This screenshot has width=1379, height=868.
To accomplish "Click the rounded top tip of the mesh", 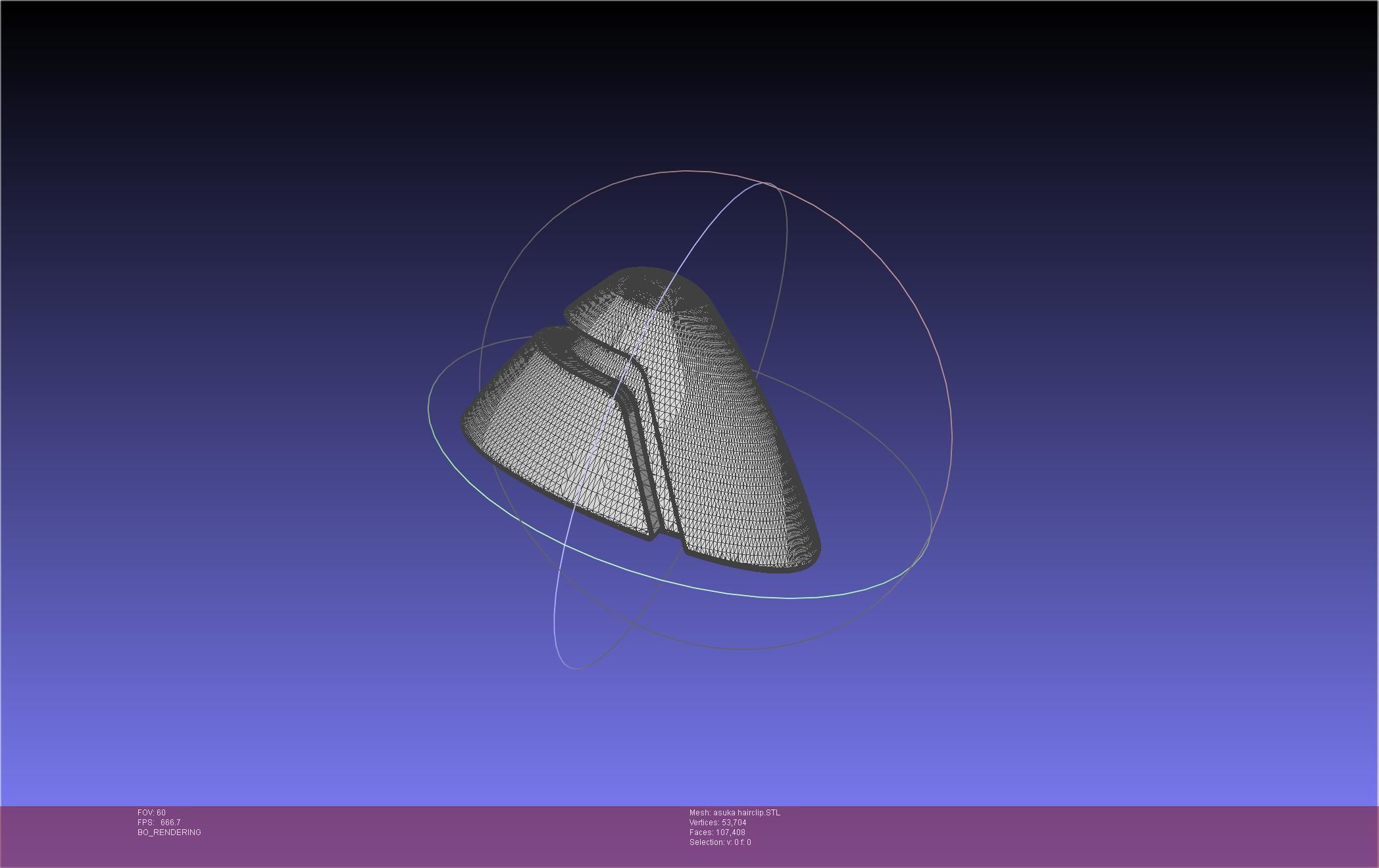I will coord(641,276).
